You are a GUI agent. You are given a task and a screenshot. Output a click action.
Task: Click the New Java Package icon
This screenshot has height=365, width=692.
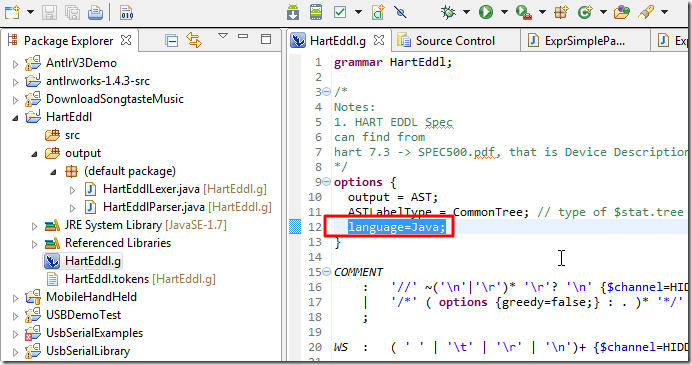pyautogui.click(x=561, y=12)
